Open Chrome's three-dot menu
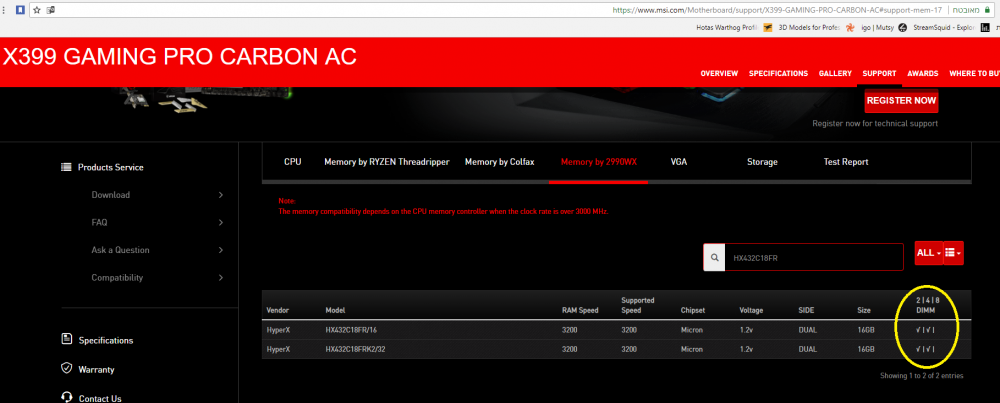Screen dimensions: 1000x403 click(x=4, y=10)
